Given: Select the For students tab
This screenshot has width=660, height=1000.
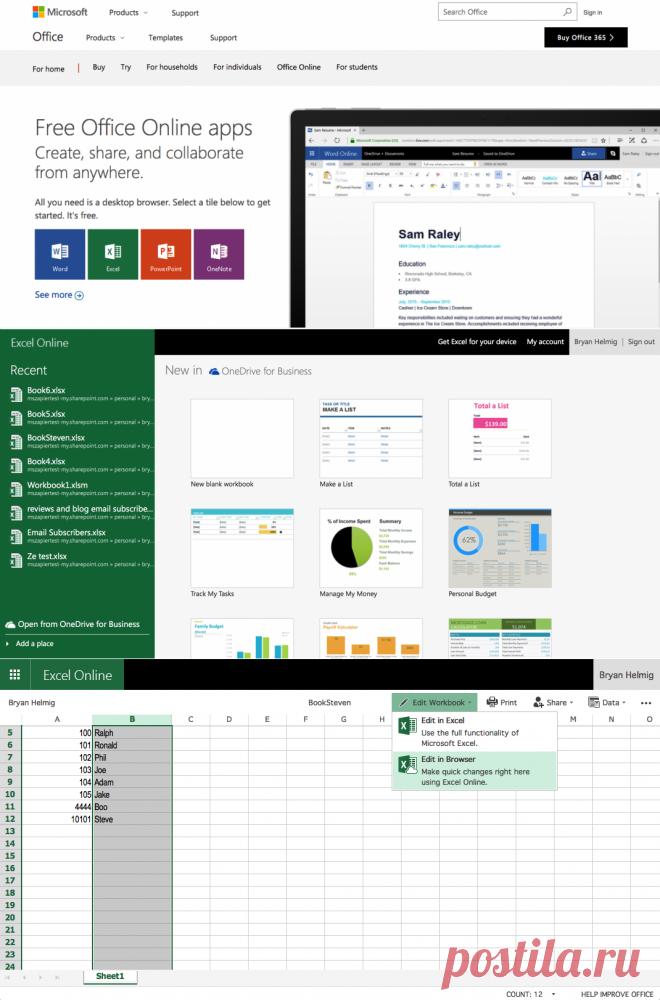Looking at the screenshot, I should 356,67.
